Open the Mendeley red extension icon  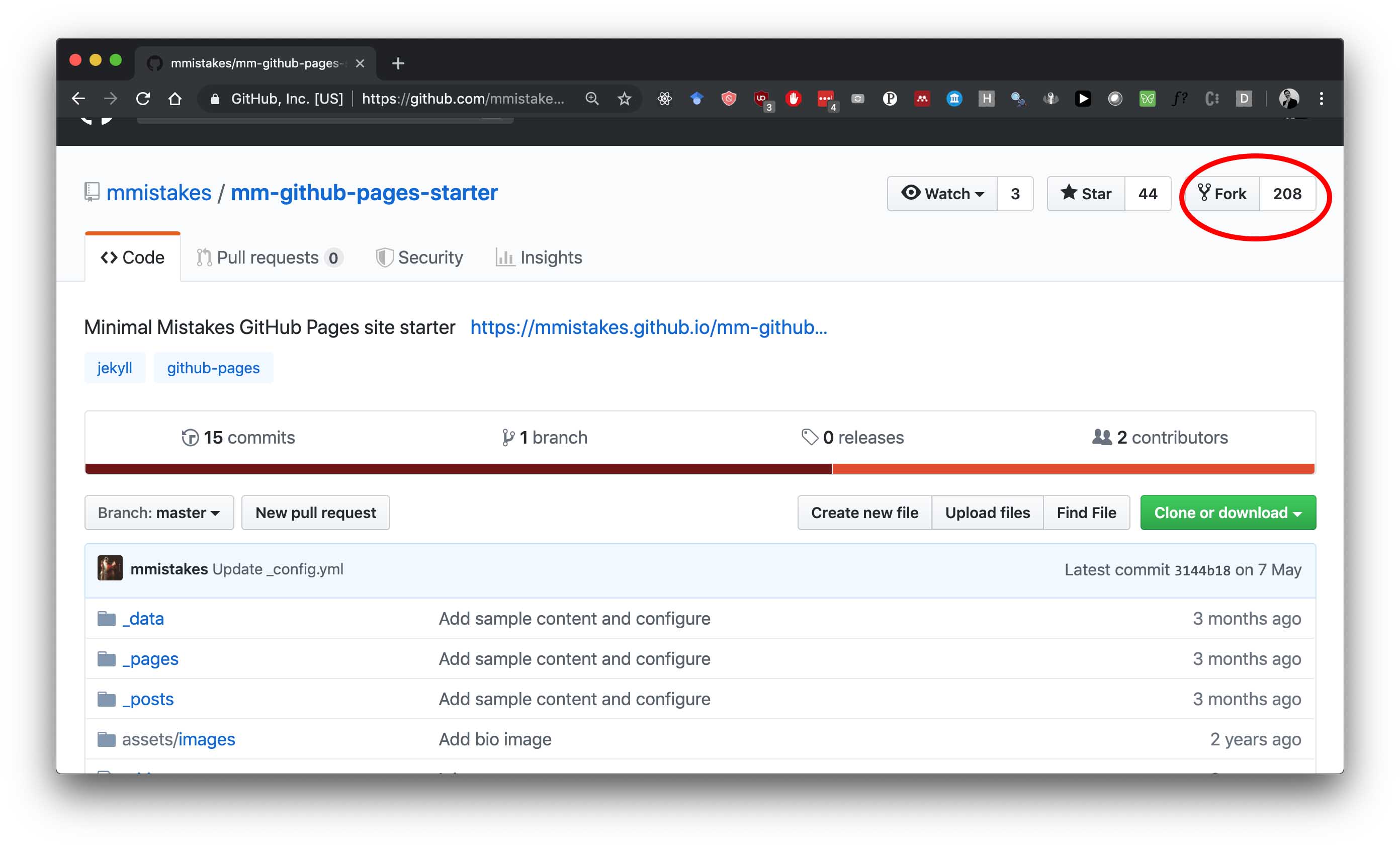[922, 99]
